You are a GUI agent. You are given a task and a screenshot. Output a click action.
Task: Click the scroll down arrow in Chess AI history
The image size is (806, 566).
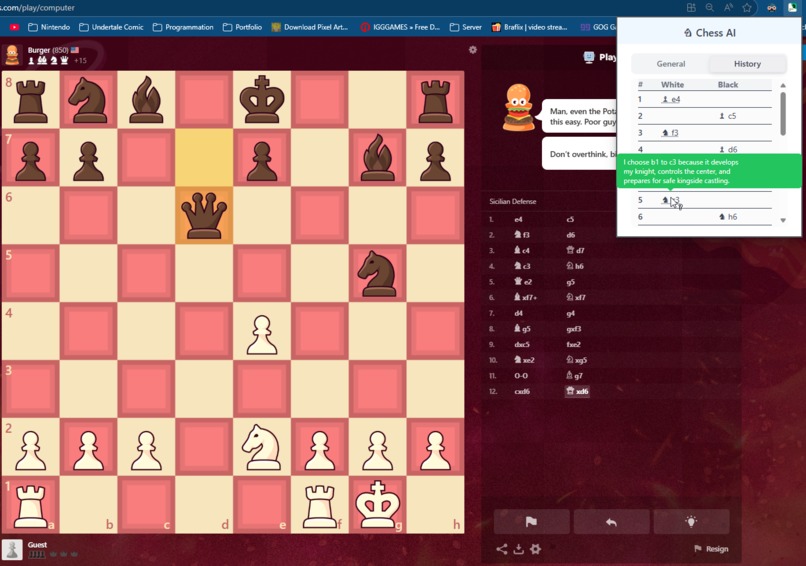pyautogui.click(x=783, y=220)
